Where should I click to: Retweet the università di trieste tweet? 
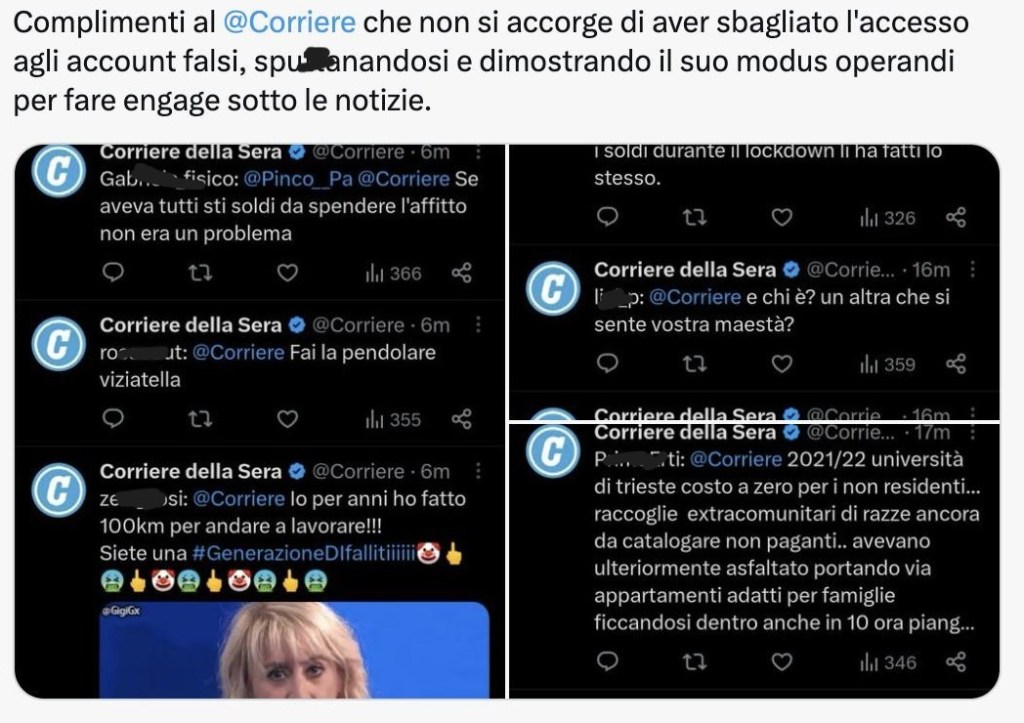click(694, 662)
